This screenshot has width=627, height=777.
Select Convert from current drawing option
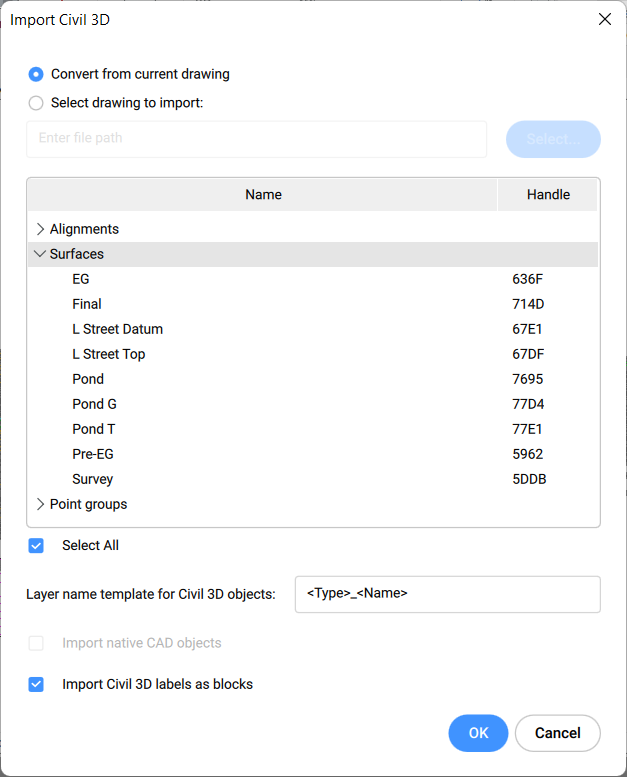click(x=37, y=74)
